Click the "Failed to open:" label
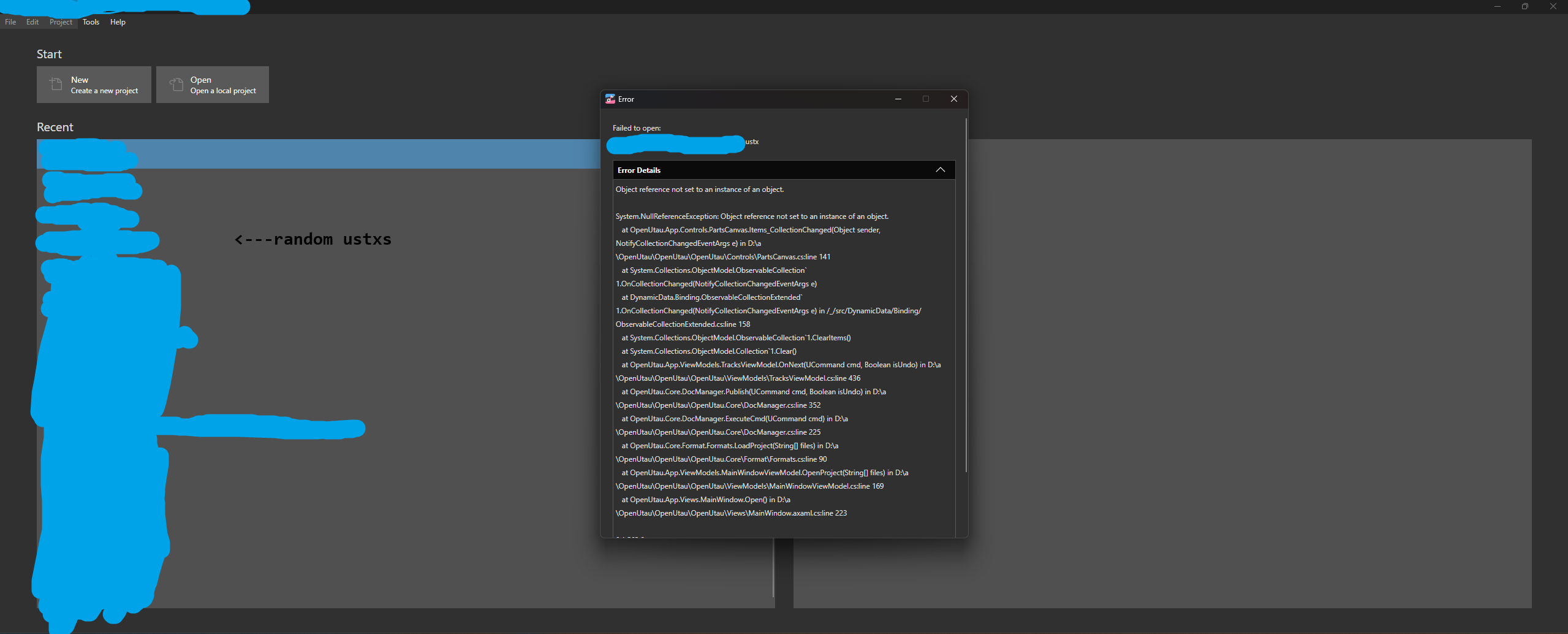Viewport: 1568px width, 634px height. click(x=637, y=128)
